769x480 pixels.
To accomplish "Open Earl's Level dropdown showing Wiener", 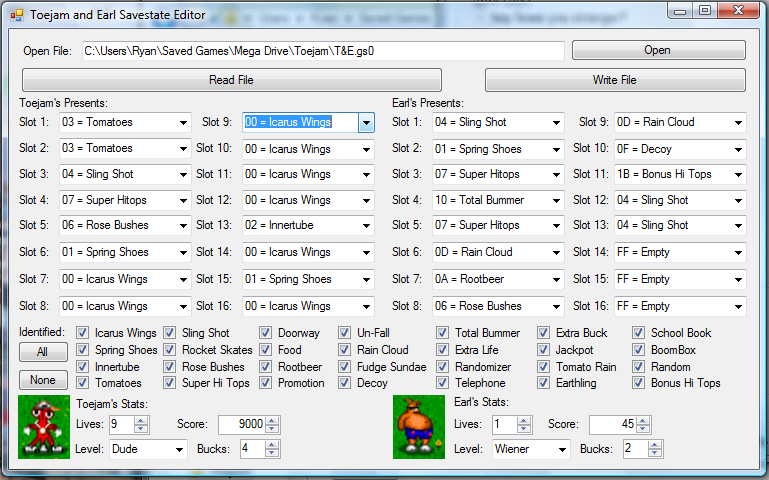I will (x=562, y=450).
